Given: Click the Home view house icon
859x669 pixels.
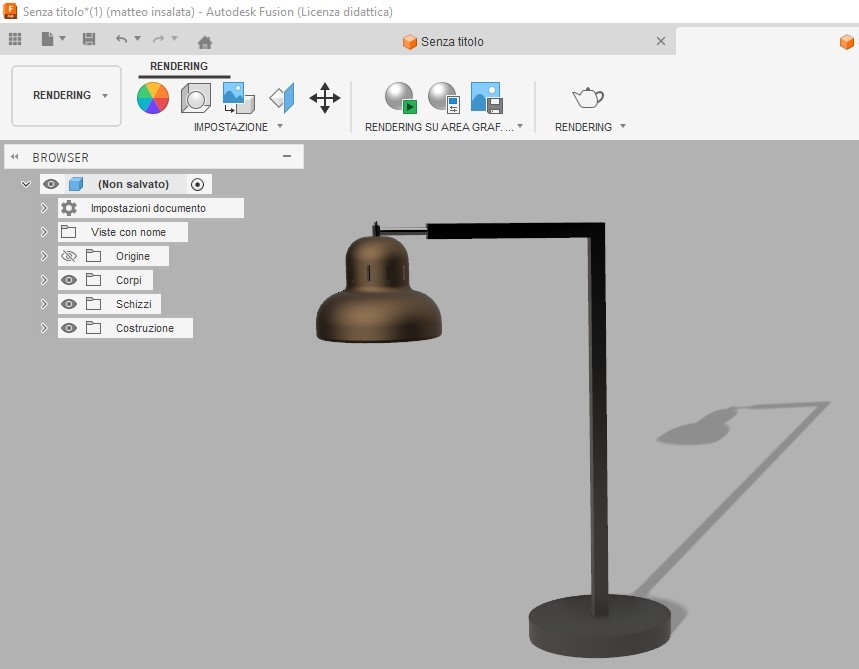Looking at the screenshot, I should (x=207, y=38).
